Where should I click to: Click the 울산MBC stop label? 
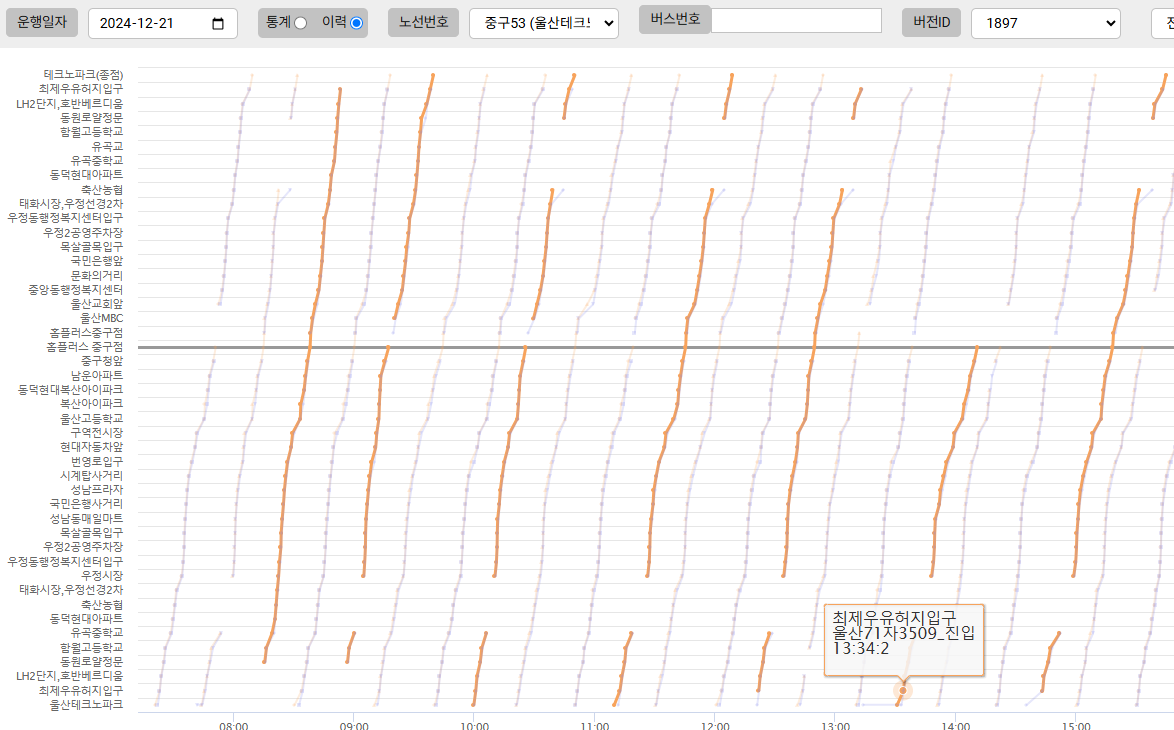[x=101, y=318]
